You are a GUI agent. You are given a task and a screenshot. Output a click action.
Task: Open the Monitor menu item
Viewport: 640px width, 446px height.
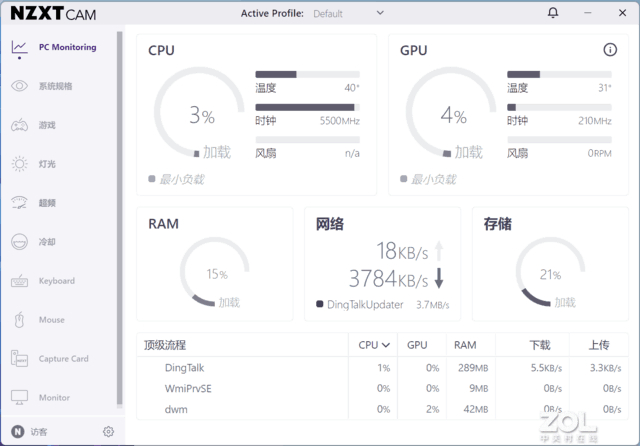[x=54, y=397]
